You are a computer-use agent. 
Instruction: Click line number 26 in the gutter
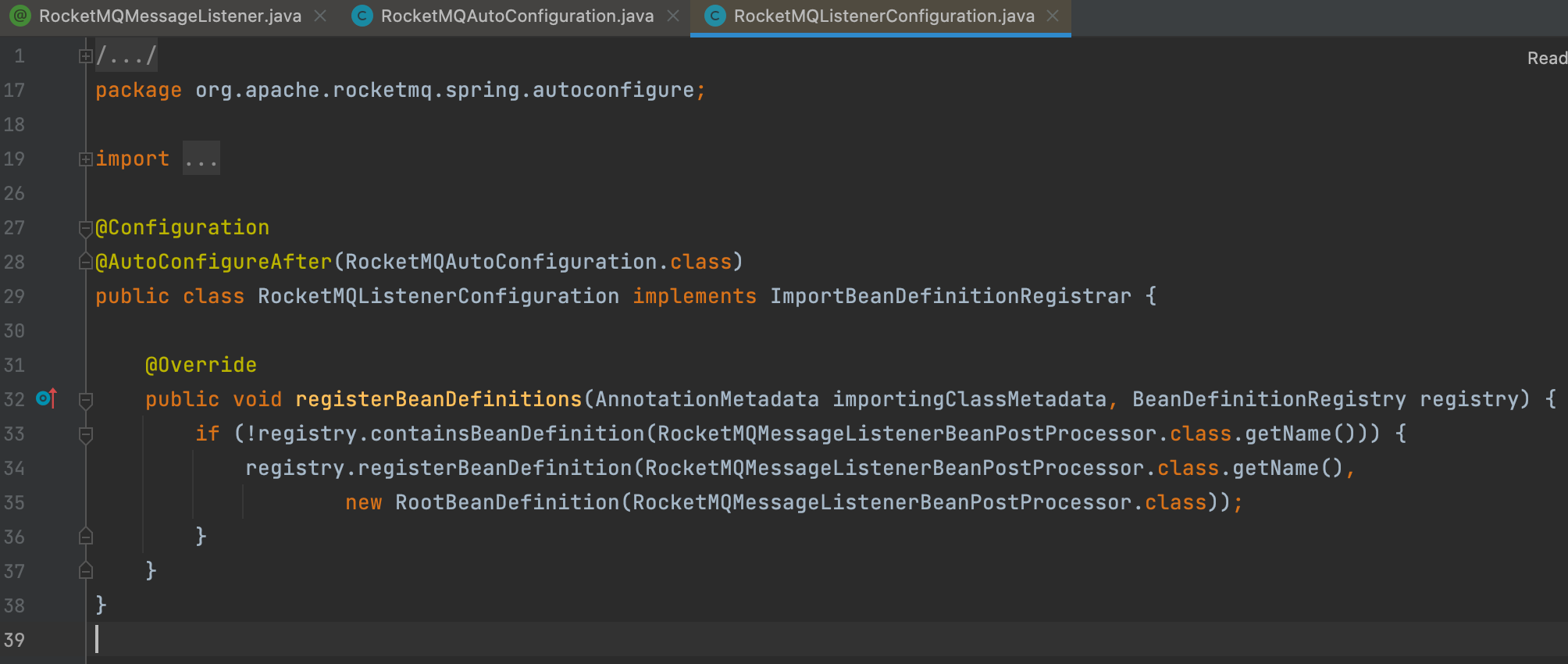pyautogui.click(x=14, y=194)
